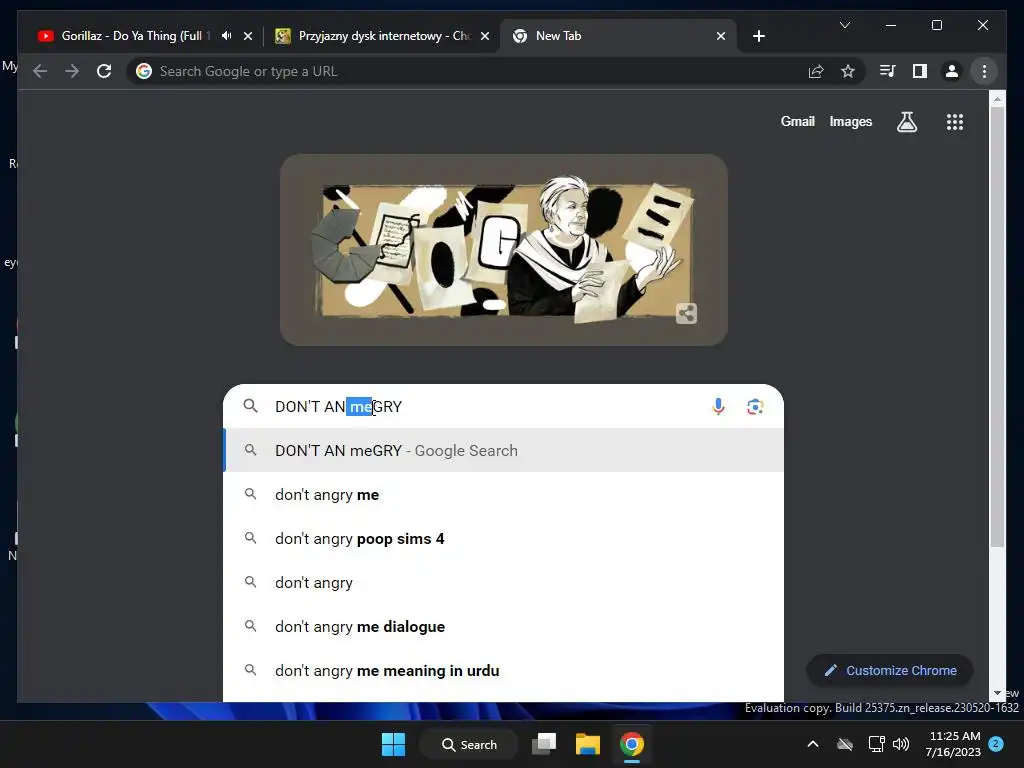
Task: Open the clock and date panel
Action: [953, 744]
